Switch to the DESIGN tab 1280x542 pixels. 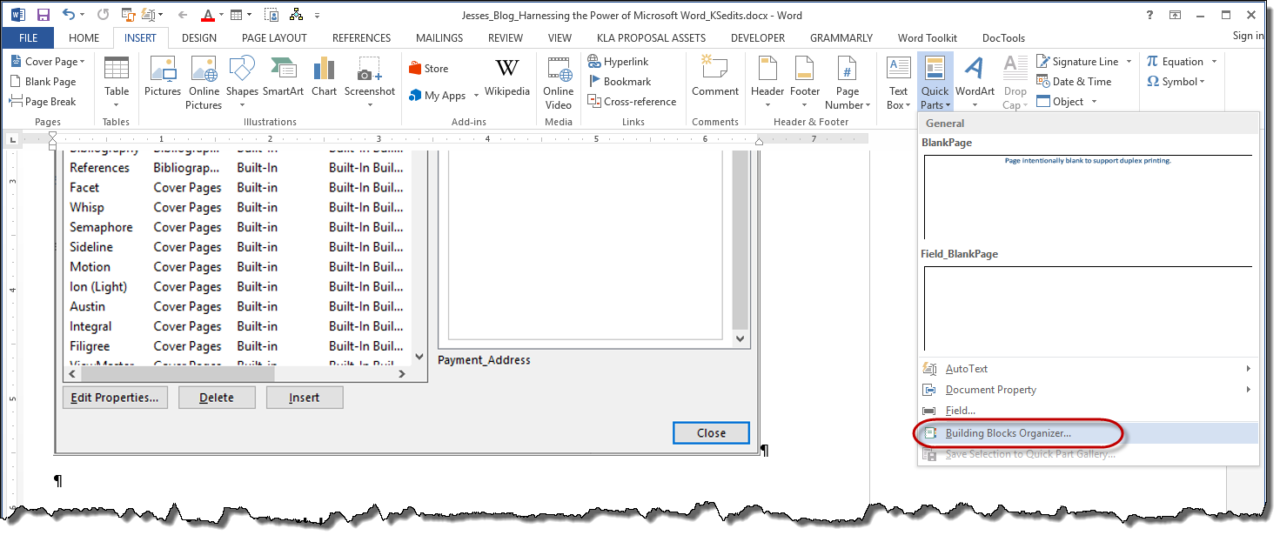tap(199, 38)
